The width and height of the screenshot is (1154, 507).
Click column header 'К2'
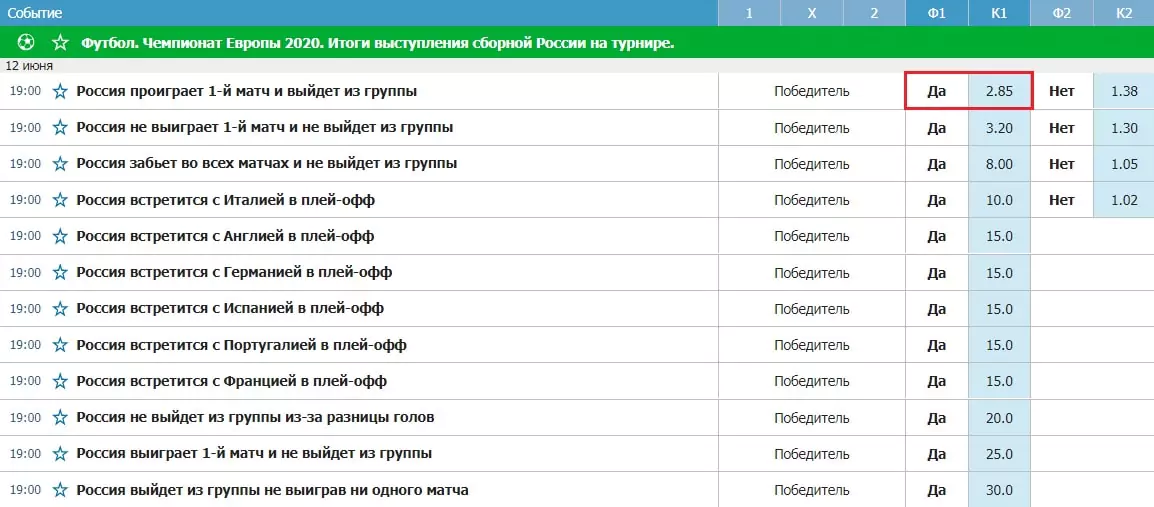[x=1124, y=13]
